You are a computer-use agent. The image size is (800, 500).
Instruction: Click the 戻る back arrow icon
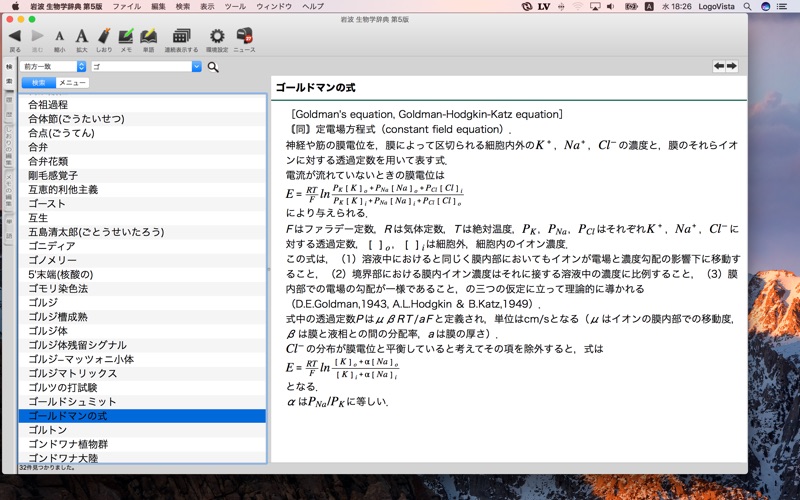[x=14, y=35]
